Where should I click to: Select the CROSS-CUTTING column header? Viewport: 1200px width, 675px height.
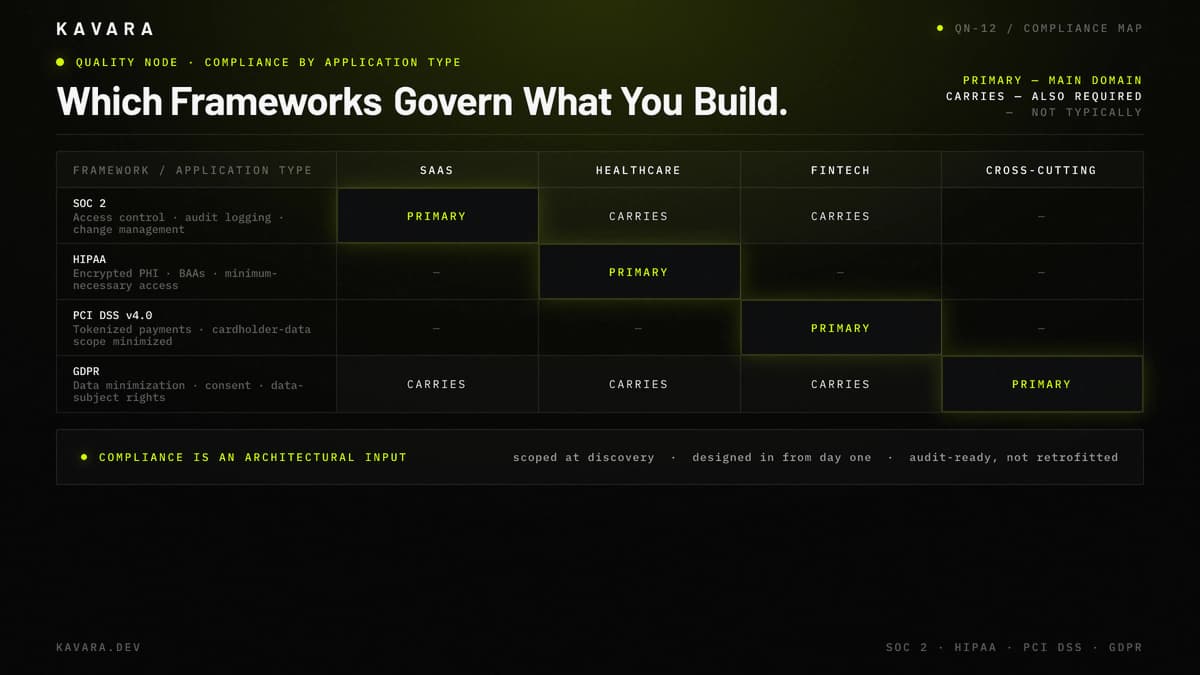1041,170
